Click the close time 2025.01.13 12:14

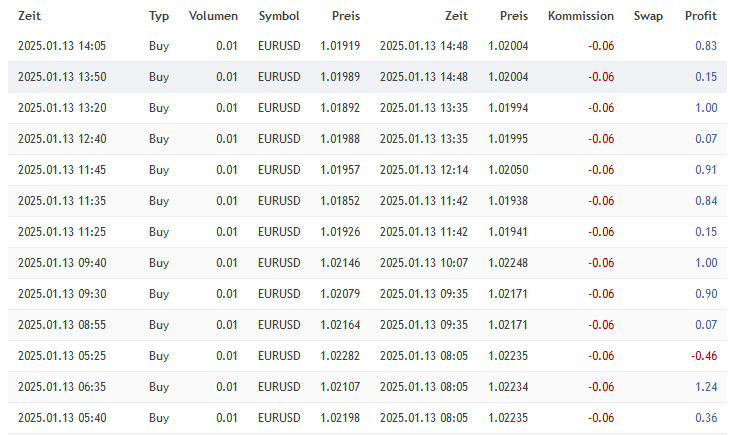423,170
